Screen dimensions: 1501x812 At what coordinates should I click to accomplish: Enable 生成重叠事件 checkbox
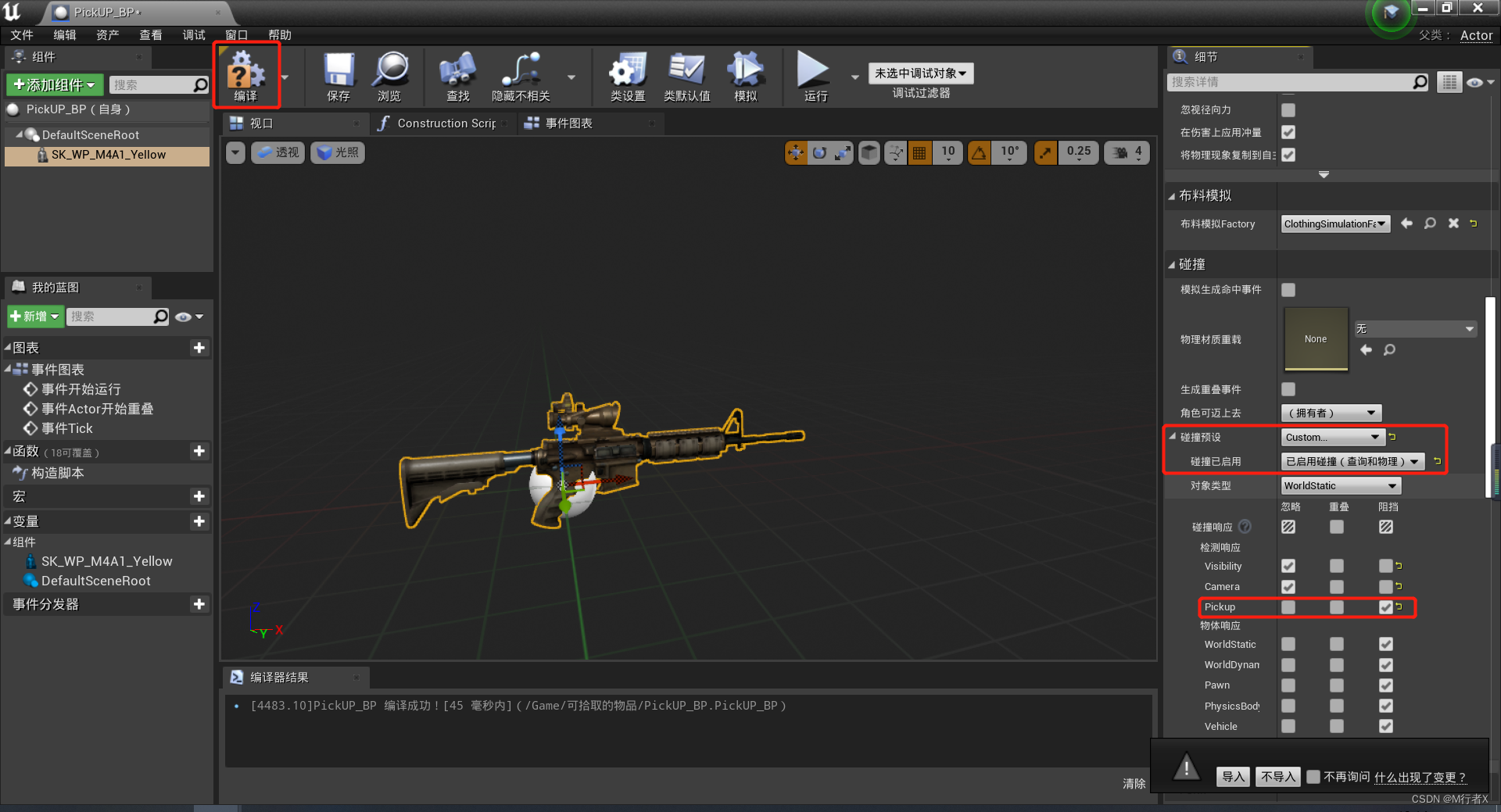click(x=1288, y=389)
